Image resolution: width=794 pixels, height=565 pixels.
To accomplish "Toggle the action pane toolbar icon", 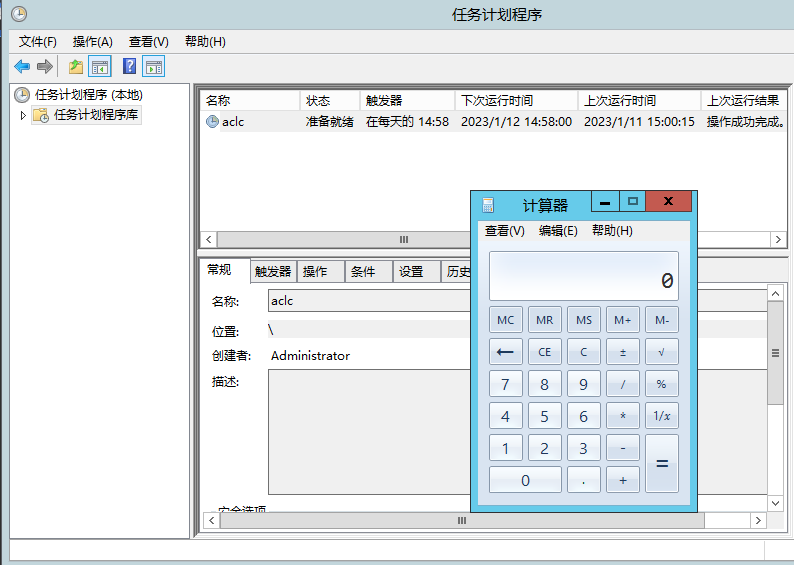I will [x=153, y=66].
